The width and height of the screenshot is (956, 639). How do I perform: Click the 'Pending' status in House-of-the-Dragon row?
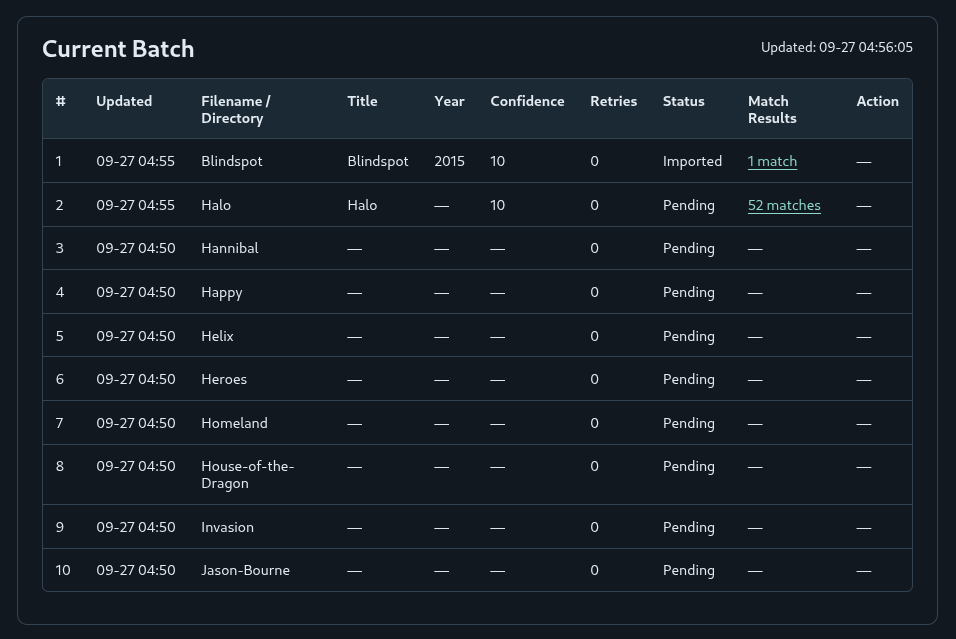click(x=688, y=466)
